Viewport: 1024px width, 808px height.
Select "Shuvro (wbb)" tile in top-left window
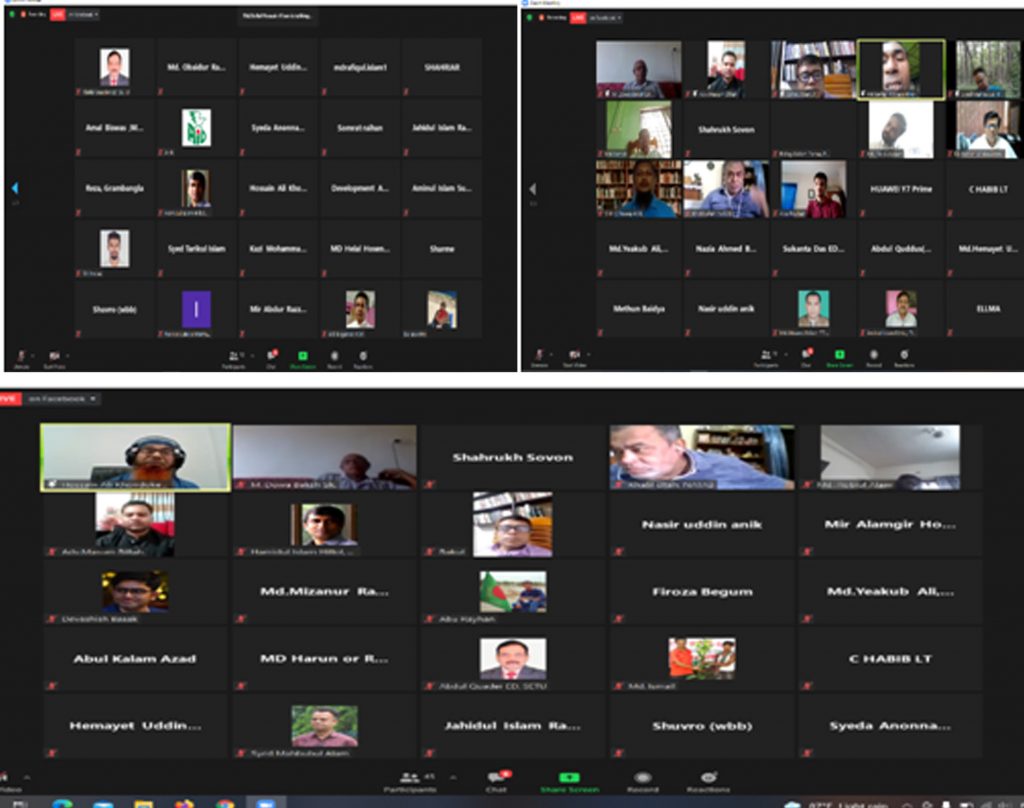click(x=114, y=309)
